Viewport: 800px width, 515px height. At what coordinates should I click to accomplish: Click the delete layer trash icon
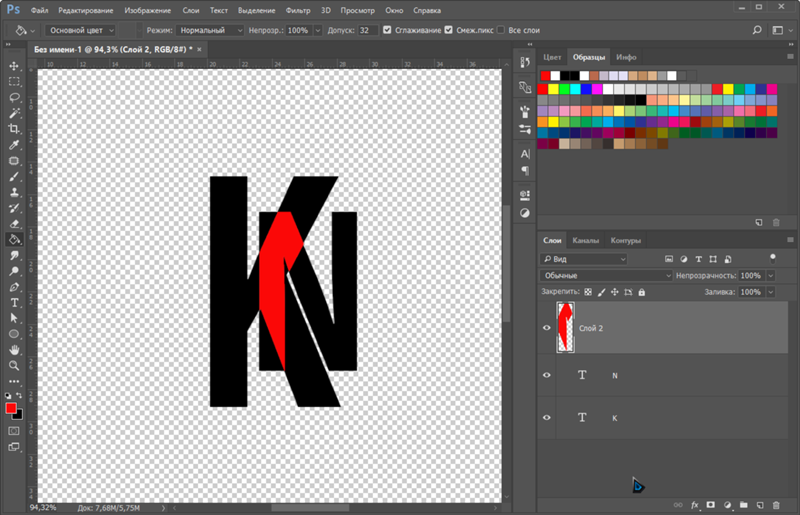tap(775, 506)
